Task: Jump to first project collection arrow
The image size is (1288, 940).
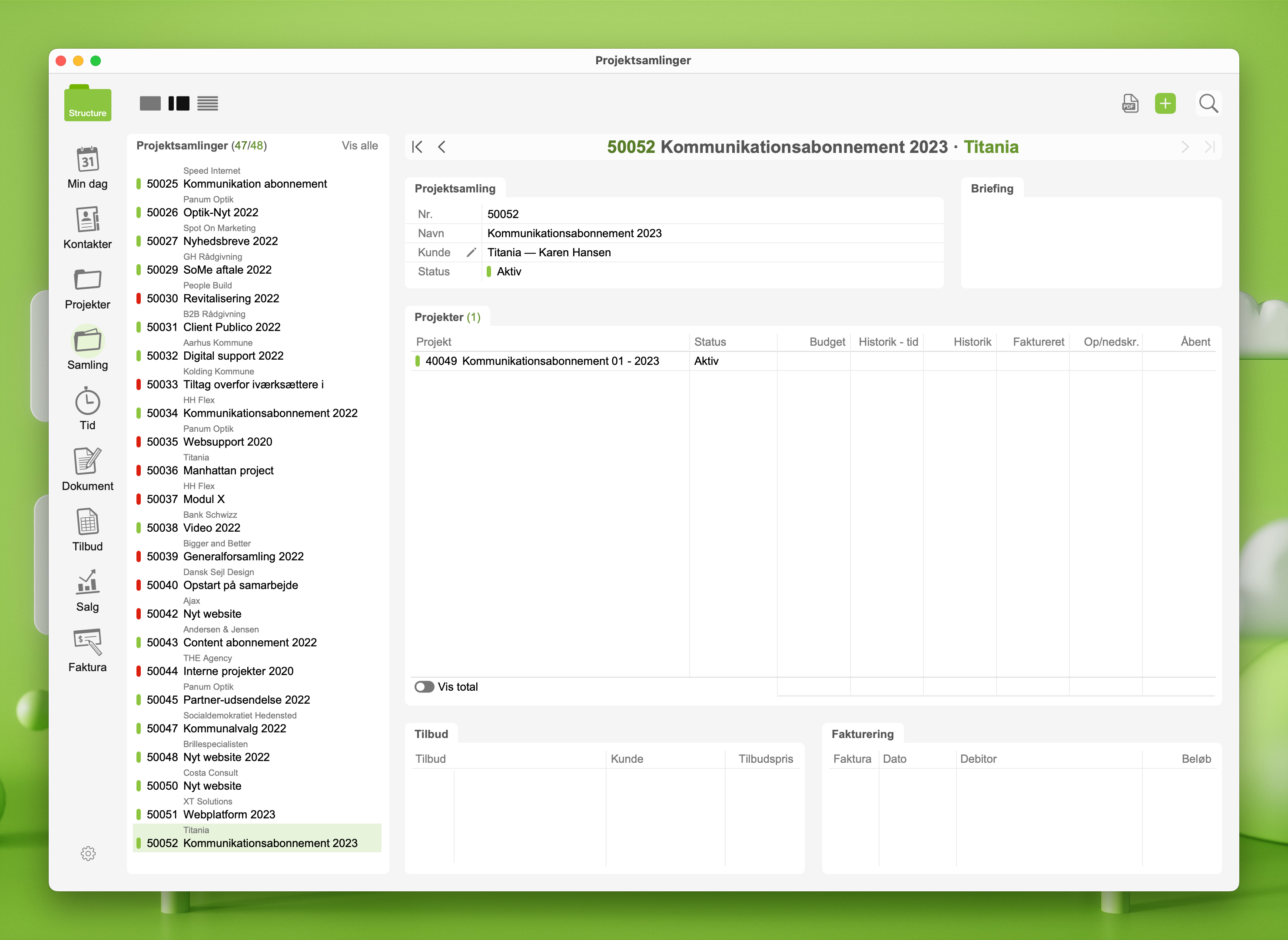Action: [x=417, y=147]
